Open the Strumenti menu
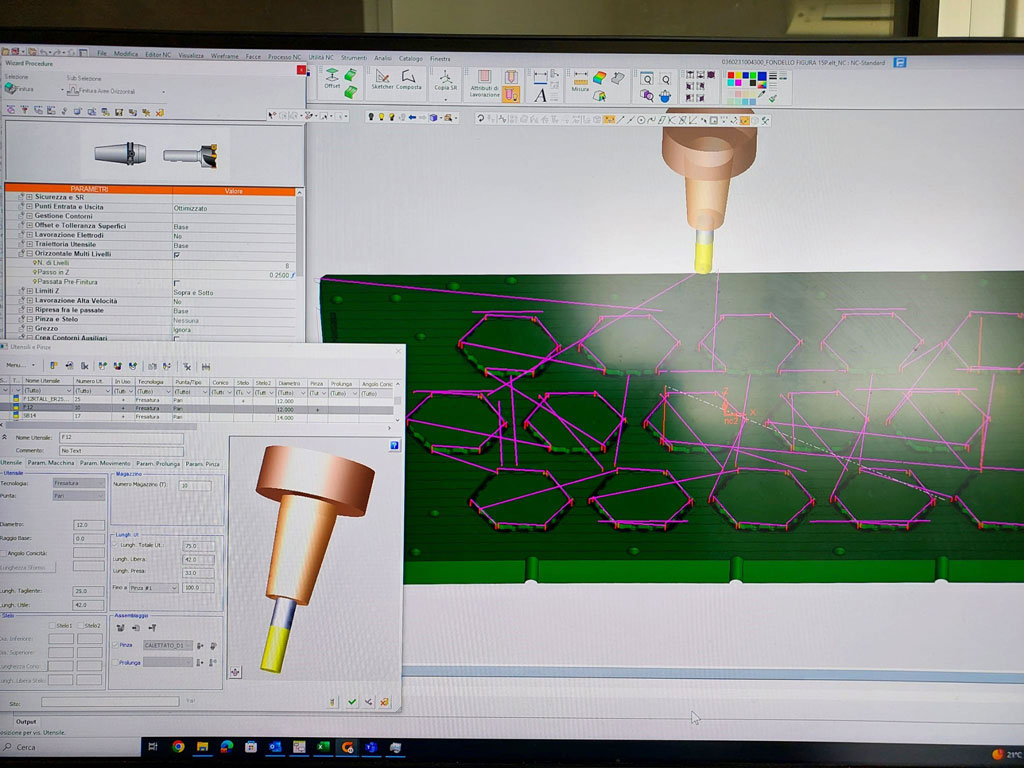Image resolution: width=1024 pixels, height=768 pixels. click(354, 57)
